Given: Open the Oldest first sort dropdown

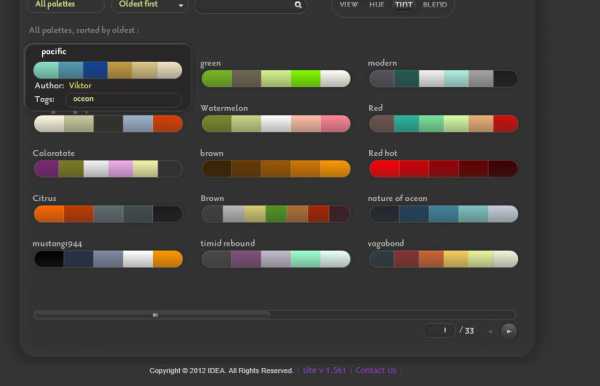Looking at the screenshot, I should tap(150, 5).
